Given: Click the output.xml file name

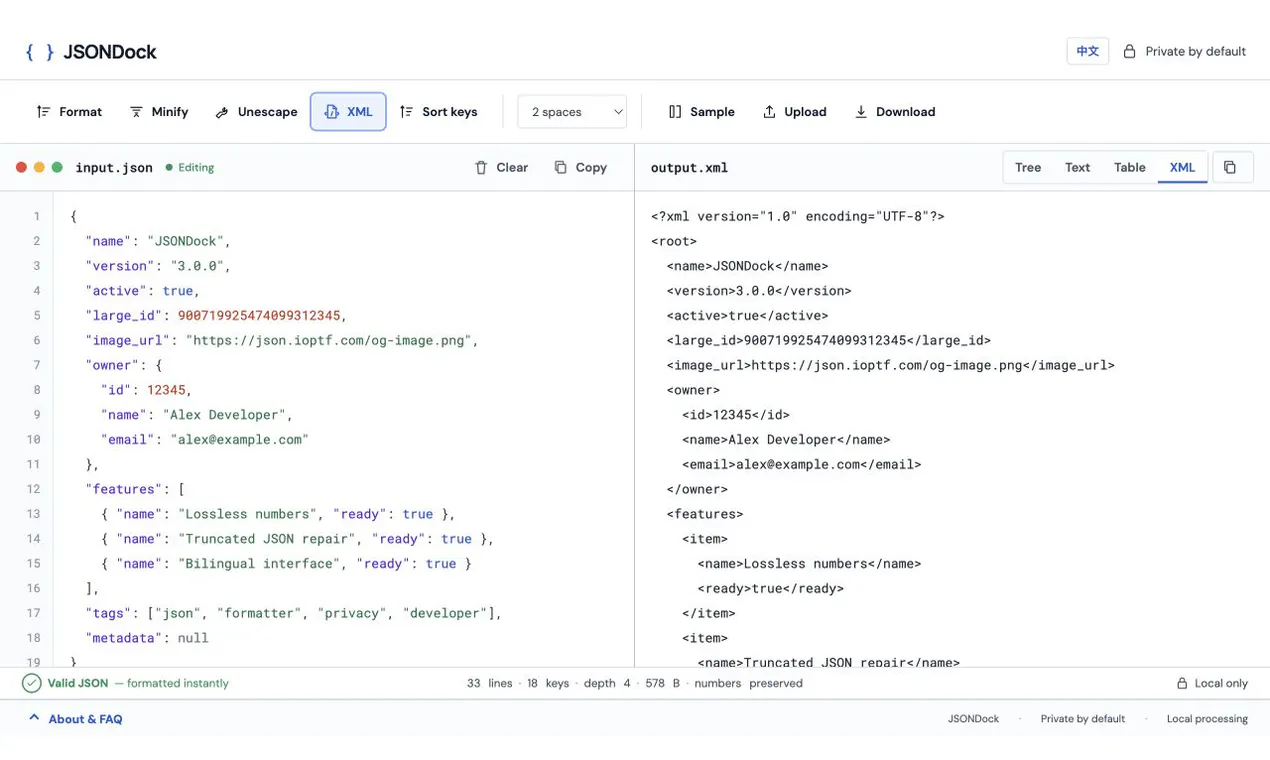Looking at the screenshot, I should click(689, 168).
